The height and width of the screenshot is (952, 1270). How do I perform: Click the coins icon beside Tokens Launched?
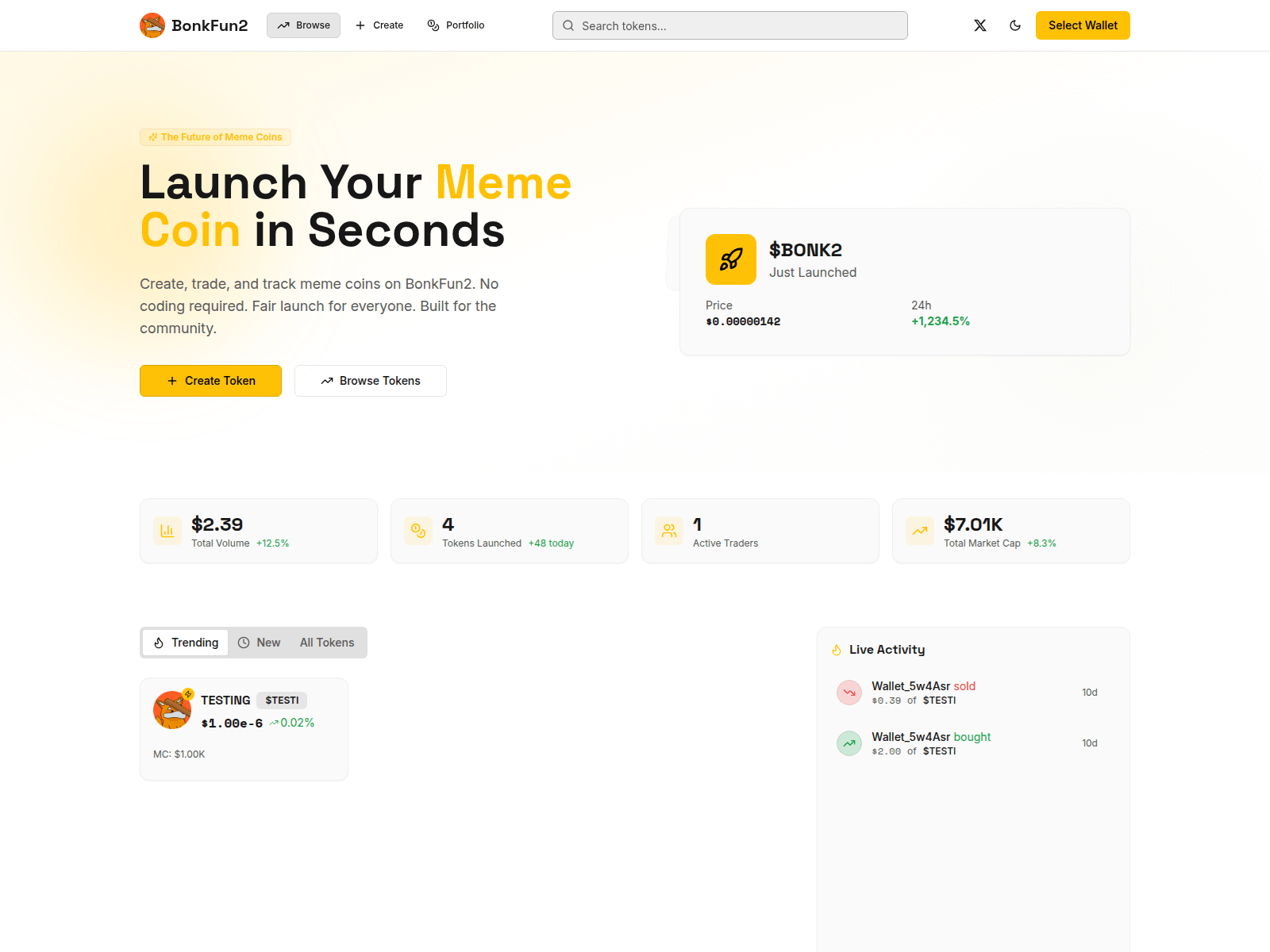418,531
